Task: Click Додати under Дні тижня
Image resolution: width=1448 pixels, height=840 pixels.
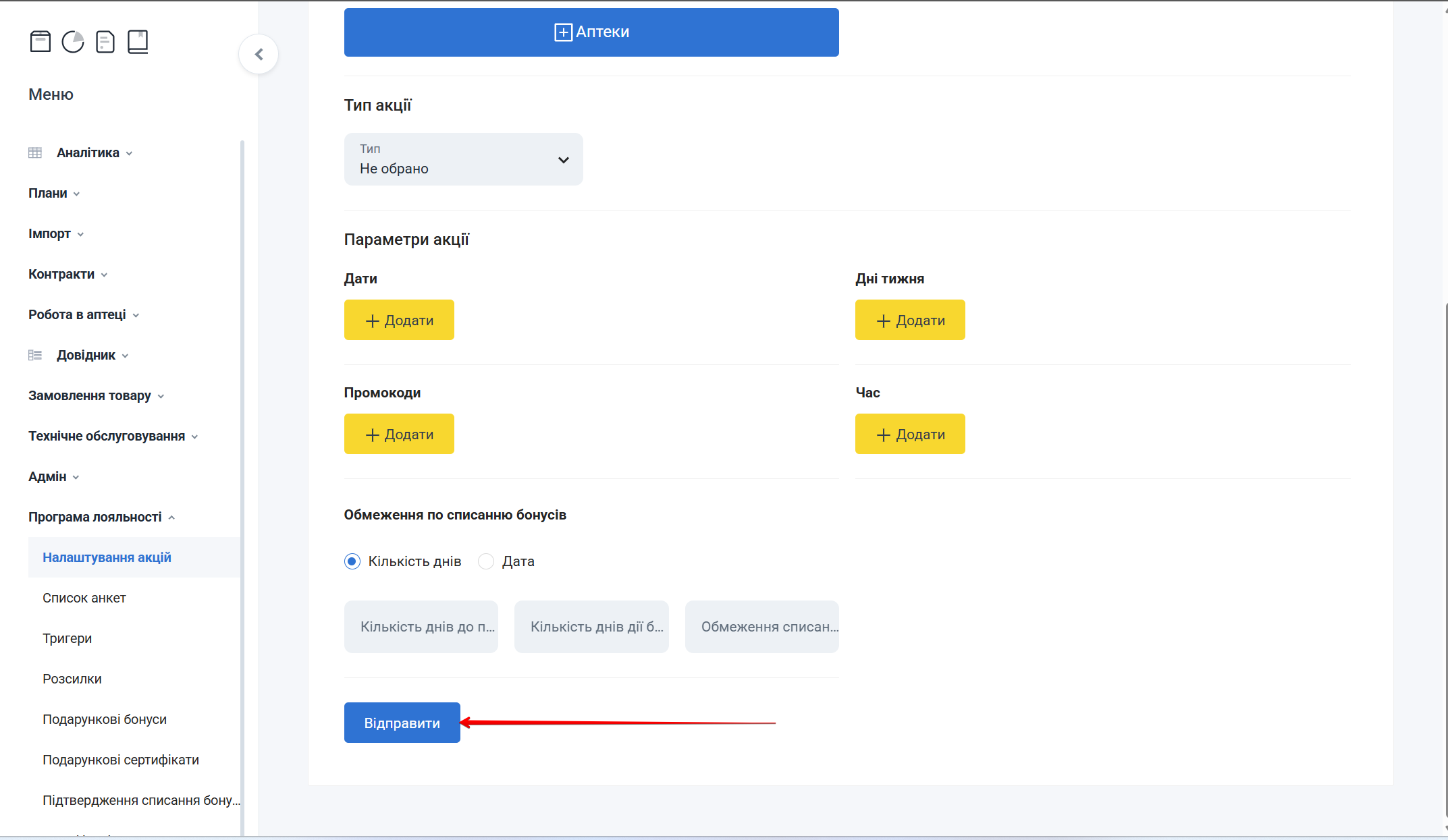Action: 909,320
